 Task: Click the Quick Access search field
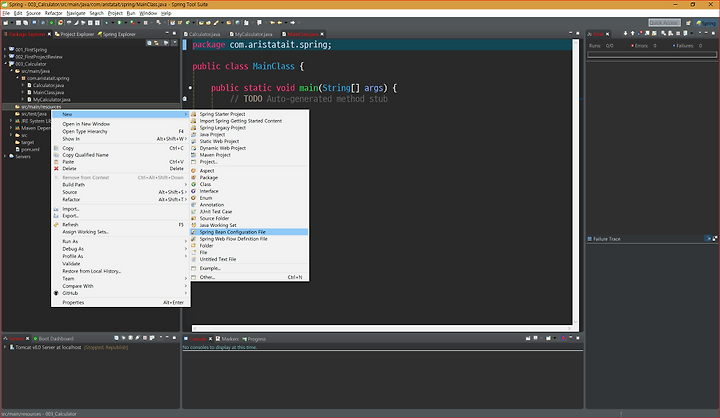click(x=664, y=23)
